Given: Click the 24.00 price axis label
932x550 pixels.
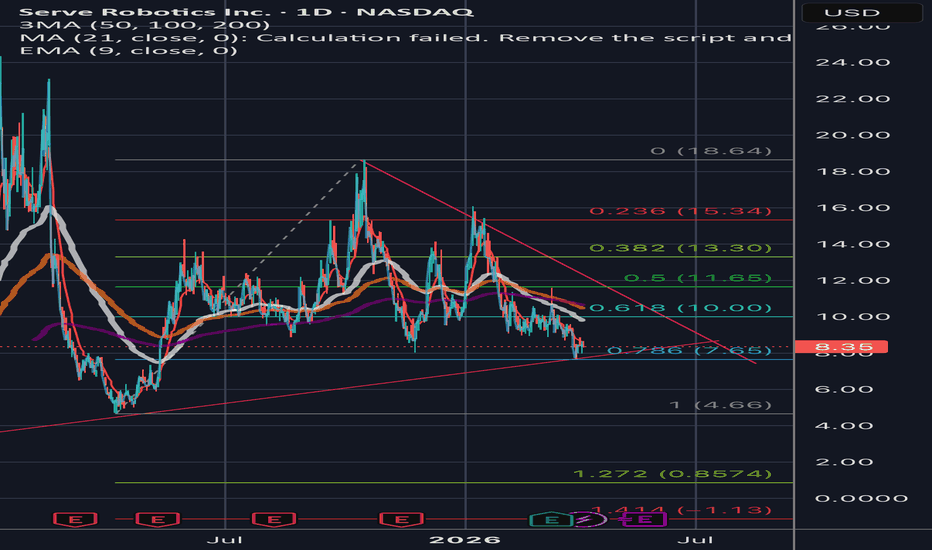Looking at the screenshot, I should click(x=853, y=62).
